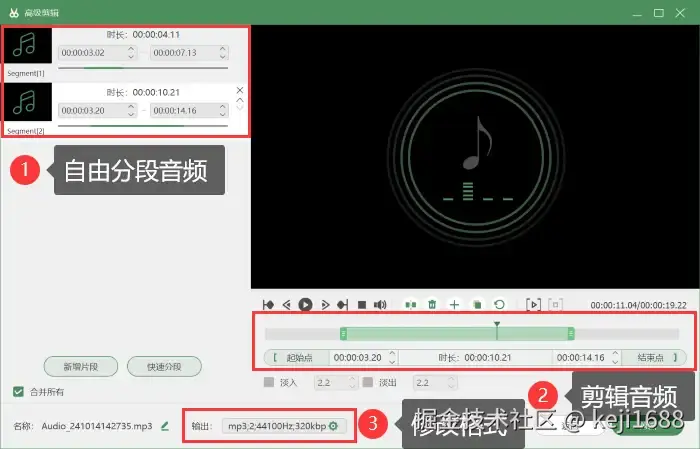The image size is (700, 449).
Task: Jump playback to the beginning
Action: click(268, 305)
